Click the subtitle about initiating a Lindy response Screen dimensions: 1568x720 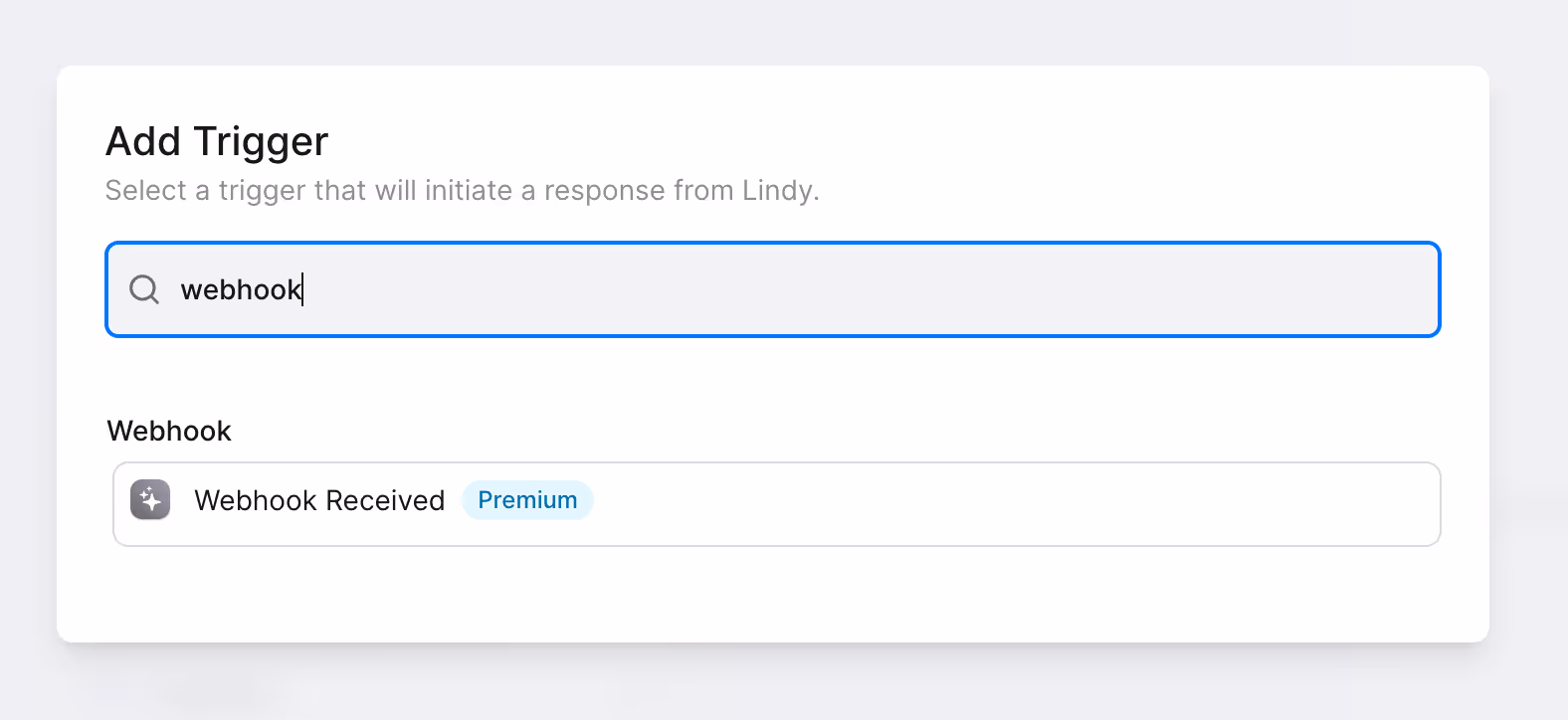pyautogui.click(x=463, y=190)
